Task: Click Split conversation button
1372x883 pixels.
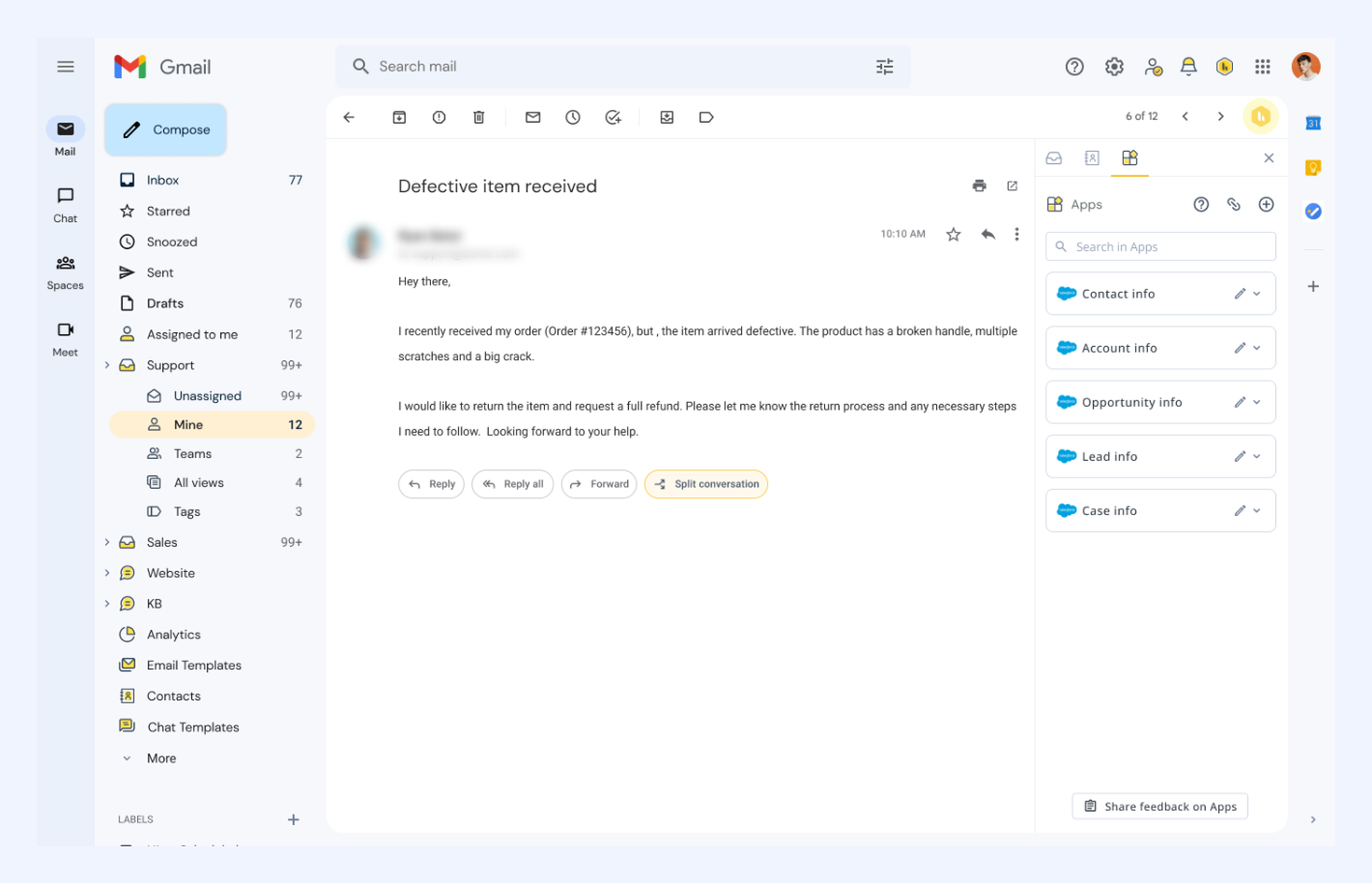Action: (x=706, y=484)
